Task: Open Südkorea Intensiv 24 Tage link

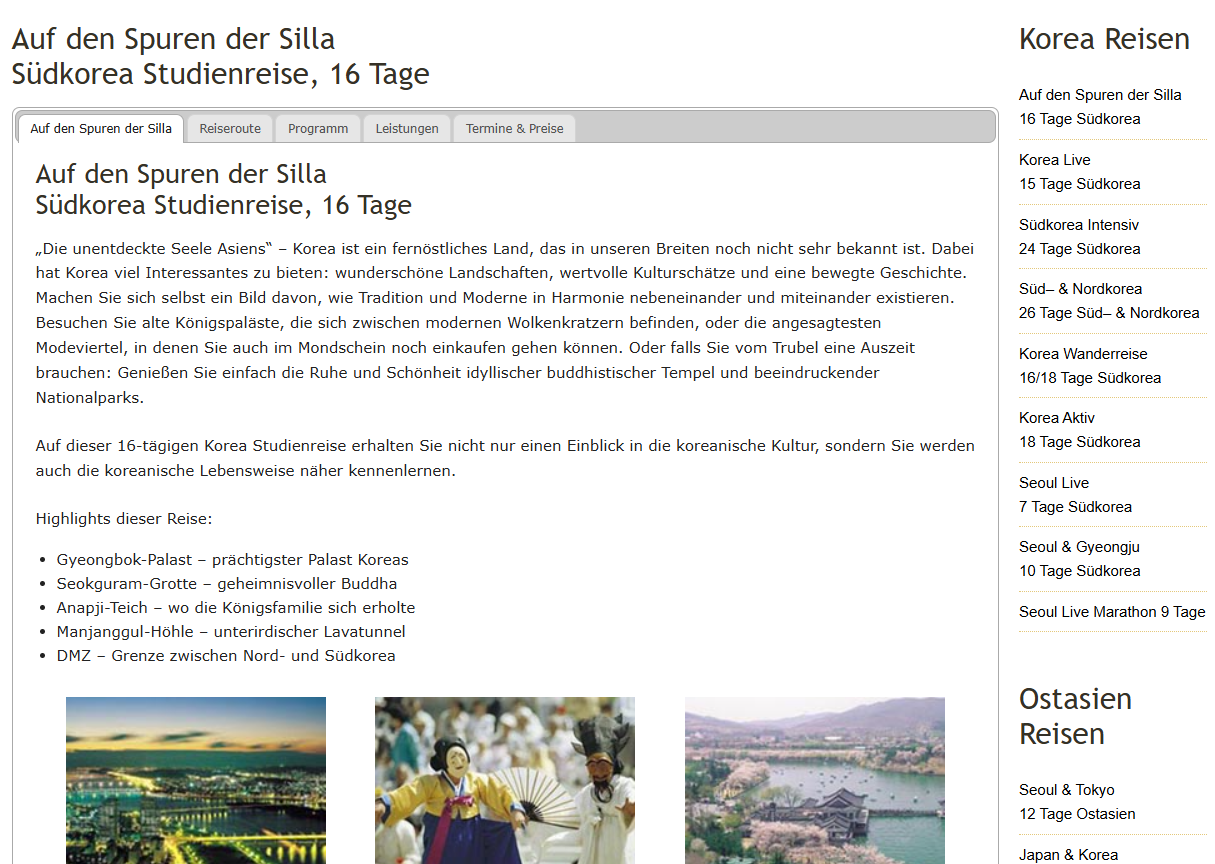Action: (x=1079, y=237)
